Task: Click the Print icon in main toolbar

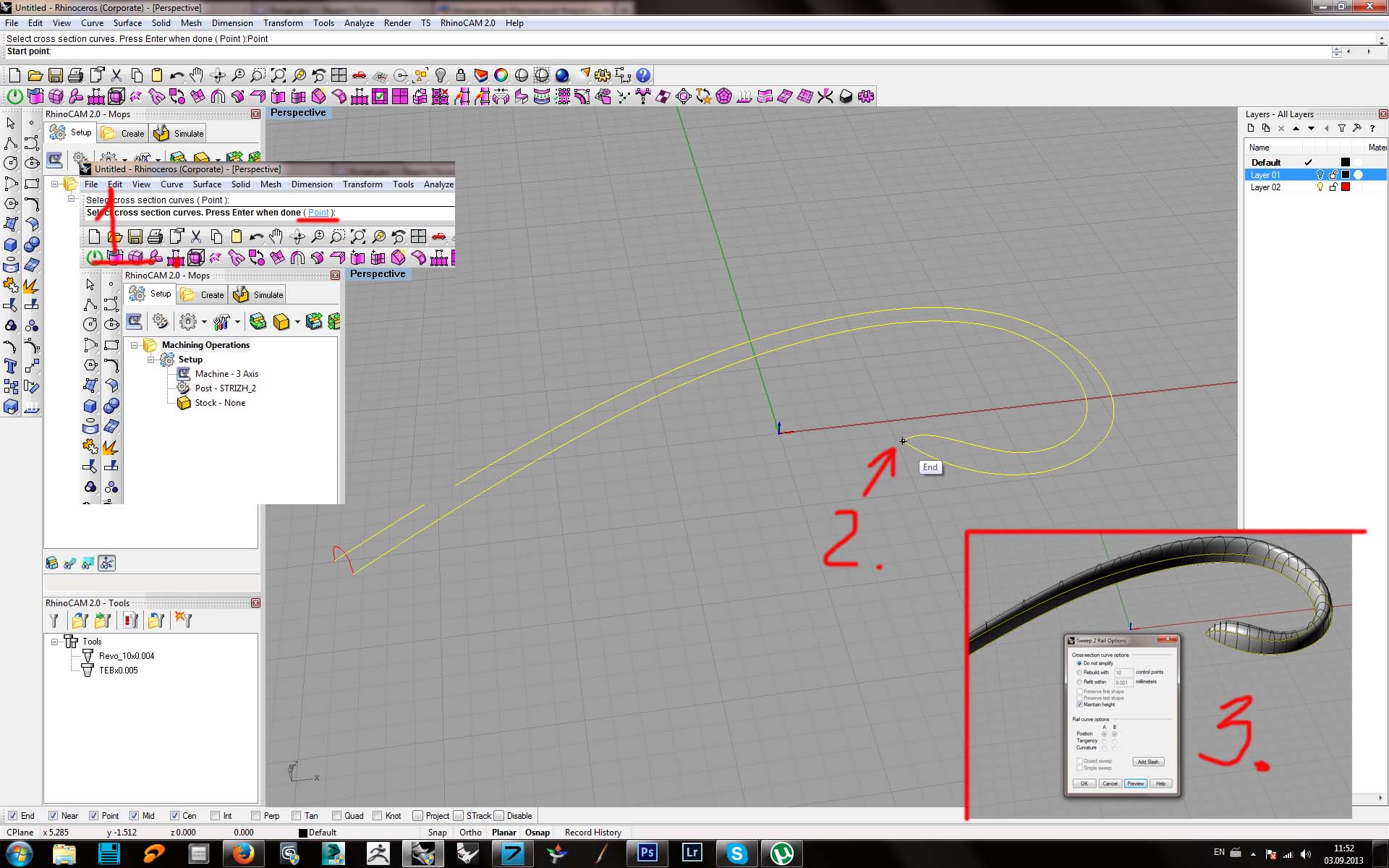Action: click(x=75, y=75)
